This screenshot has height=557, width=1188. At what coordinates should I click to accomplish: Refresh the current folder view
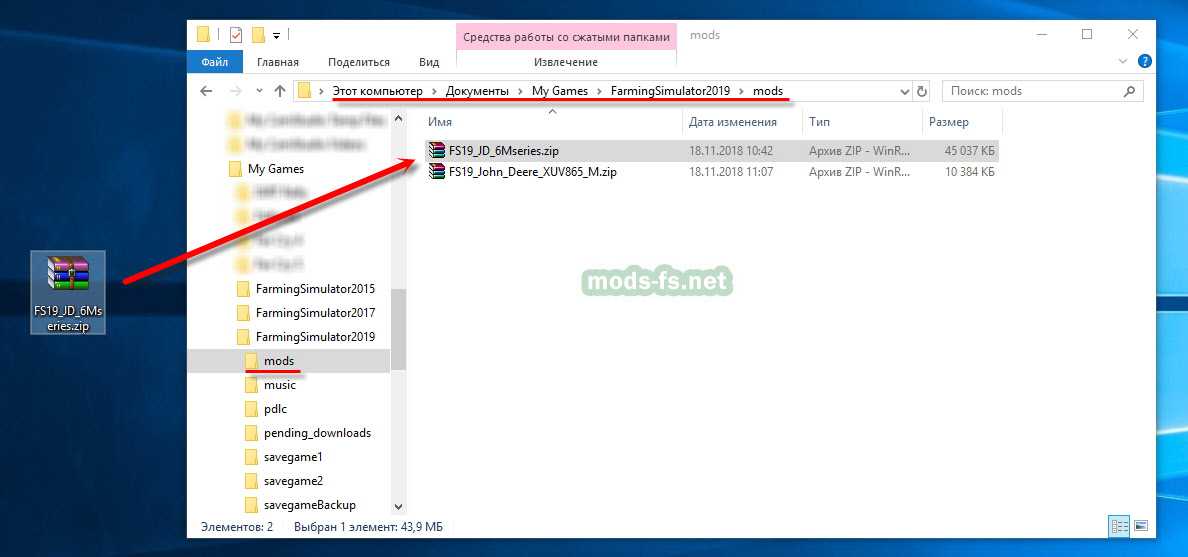[x=922, y=92]
